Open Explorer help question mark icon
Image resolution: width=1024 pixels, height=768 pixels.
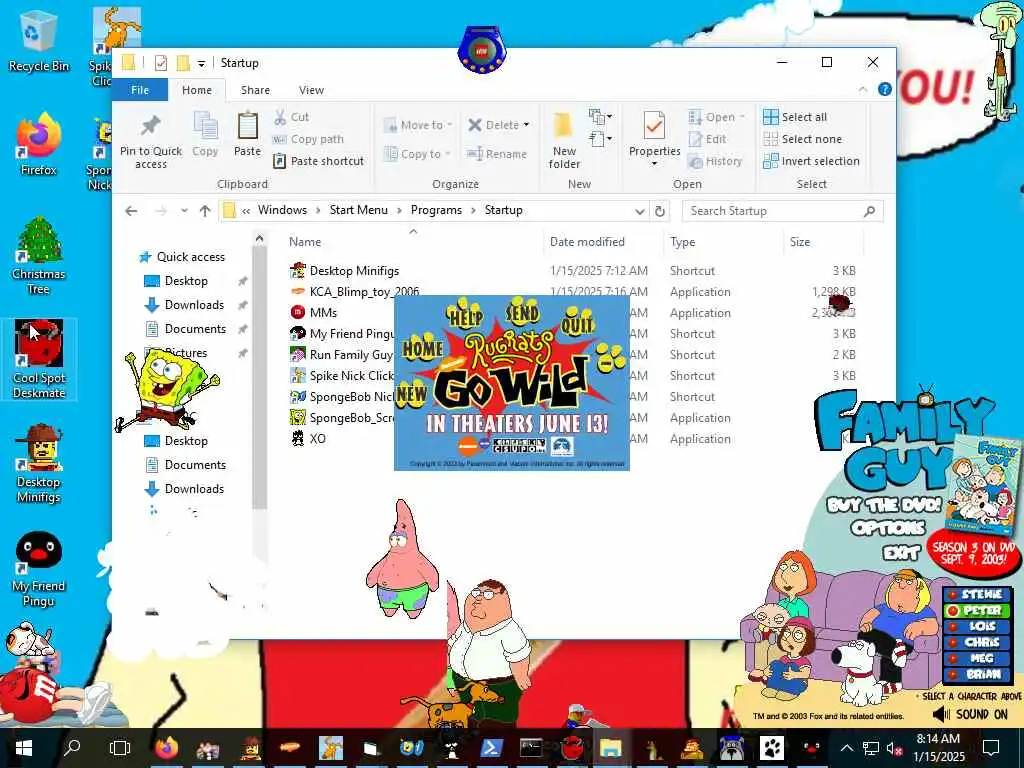(885, 89)
